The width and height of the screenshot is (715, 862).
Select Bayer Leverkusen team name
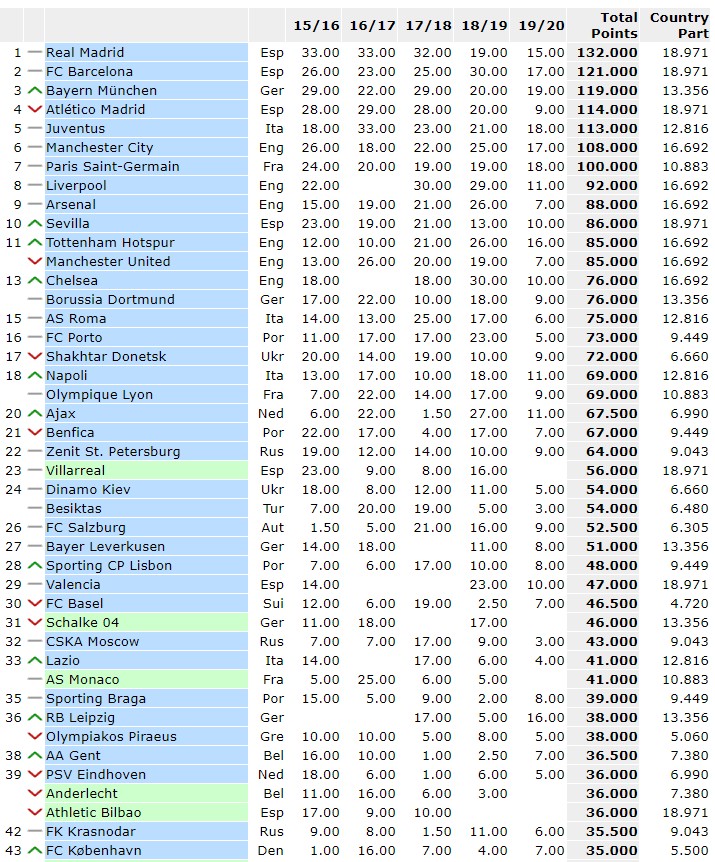pos(106,547)
